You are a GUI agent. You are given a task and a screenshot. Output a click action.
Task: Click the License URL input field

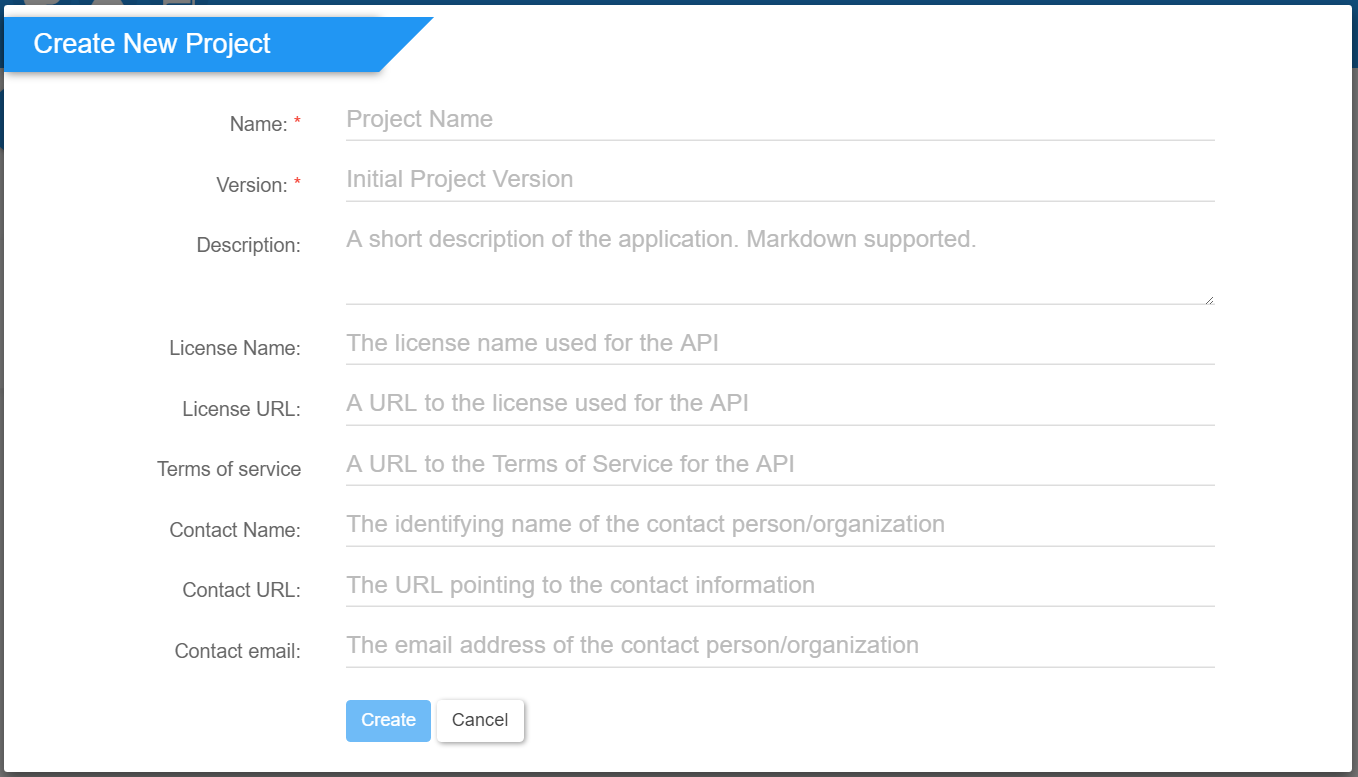780,404
